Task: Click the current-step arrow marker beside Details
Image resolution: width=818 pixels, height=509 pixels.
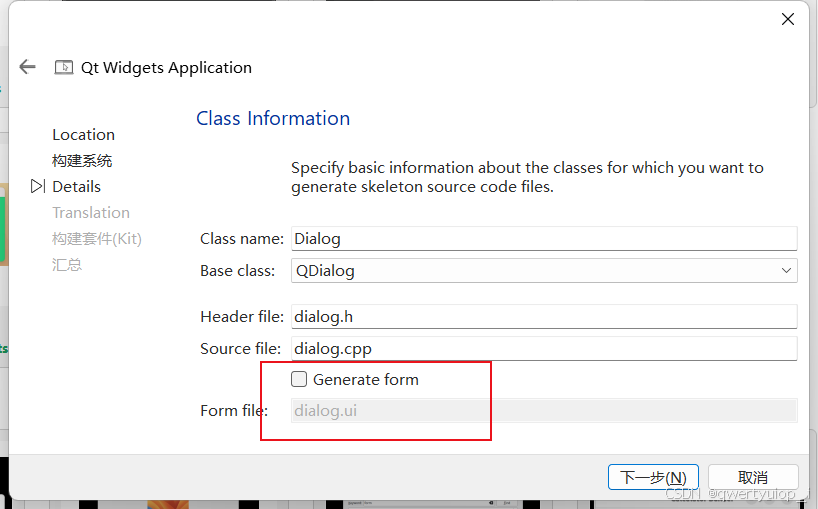Action: (38, 186)
